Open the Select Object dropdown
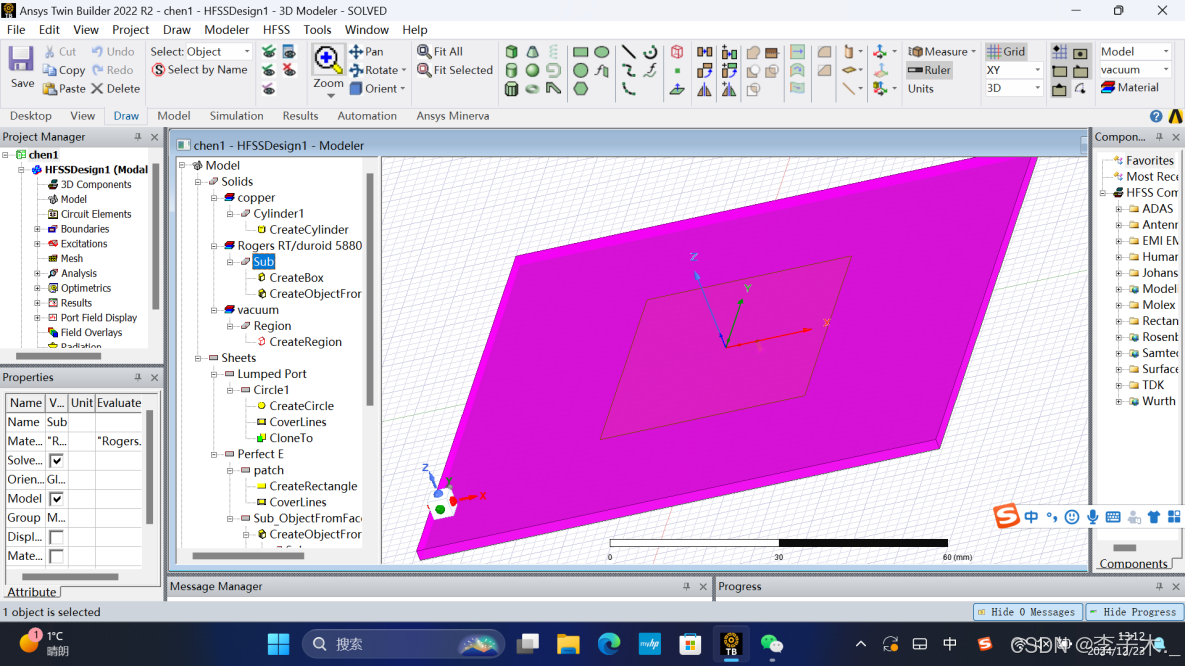The width and height of the screenshot is (1185, 666). tap(219, 51)
